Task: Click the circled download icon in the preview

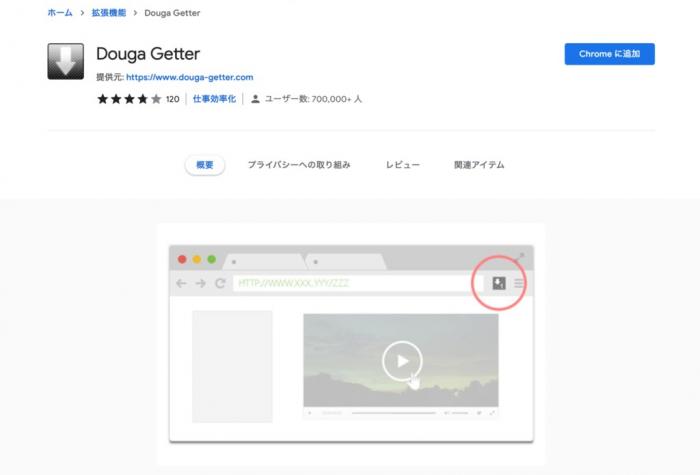Action: (499, 283)
